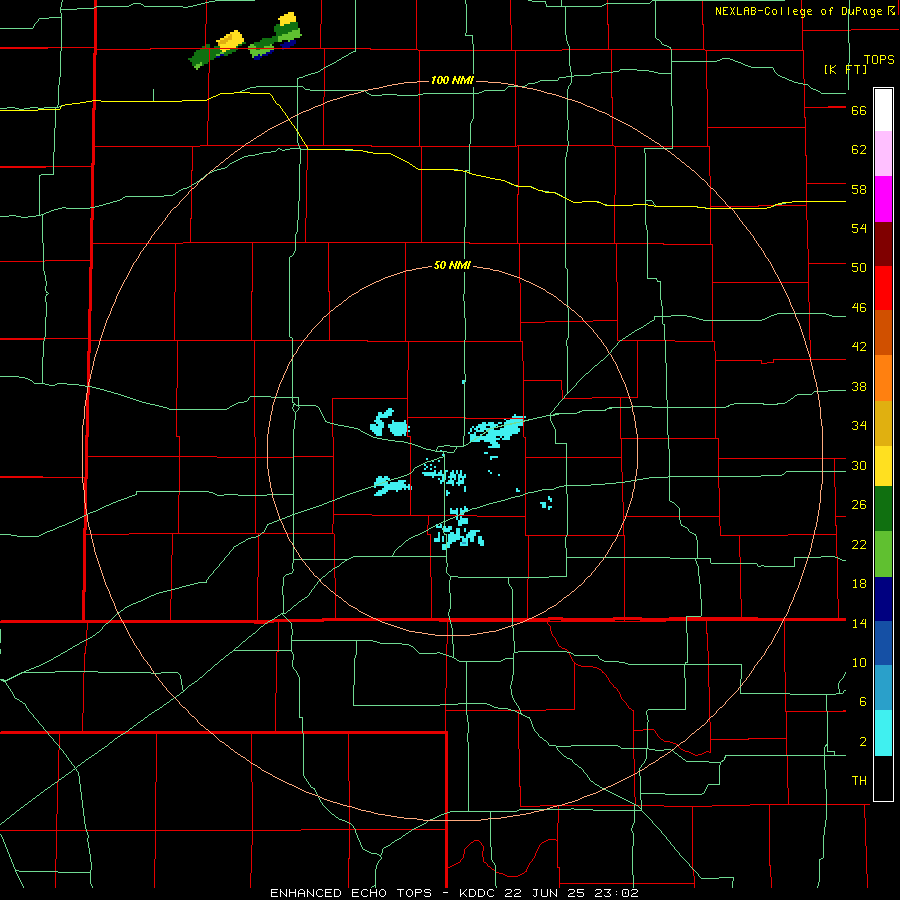Screen dimensions: 900x900
Task: Click the dark red swatch between 54 and 50
Action: pos(883,244)
